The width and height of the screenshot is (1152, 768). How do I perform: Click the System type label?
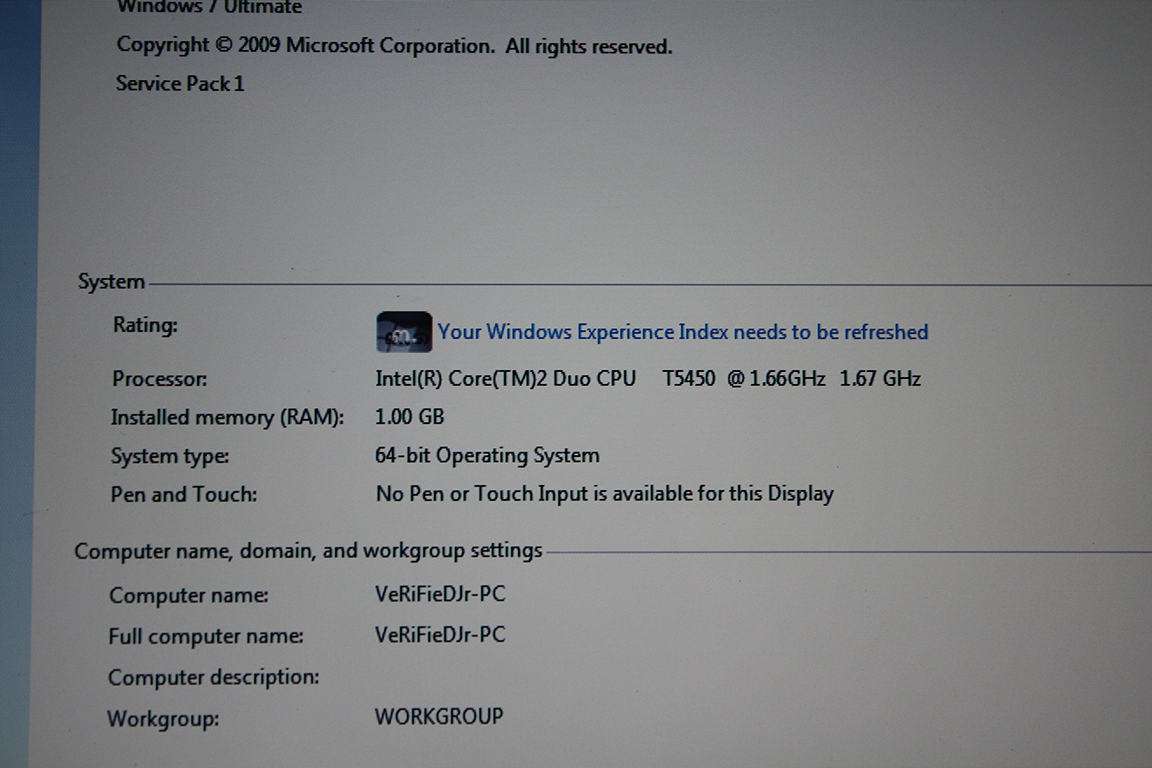coord(170,456)
